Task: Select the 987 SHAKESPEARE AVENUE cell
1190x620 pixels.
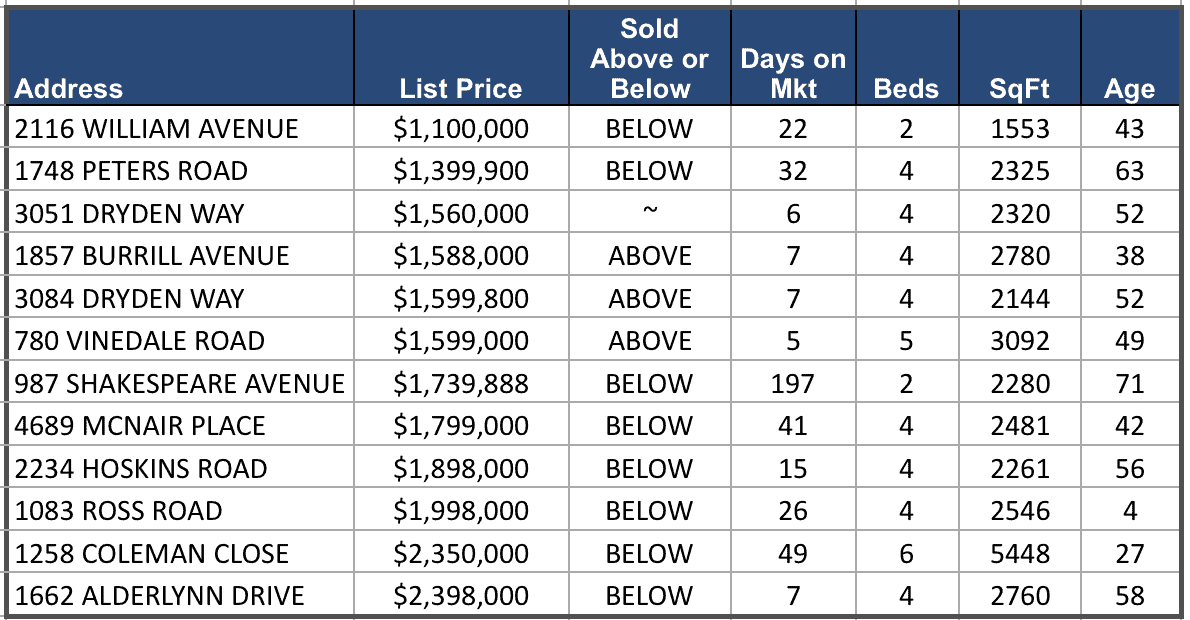Action: point(180,384)
